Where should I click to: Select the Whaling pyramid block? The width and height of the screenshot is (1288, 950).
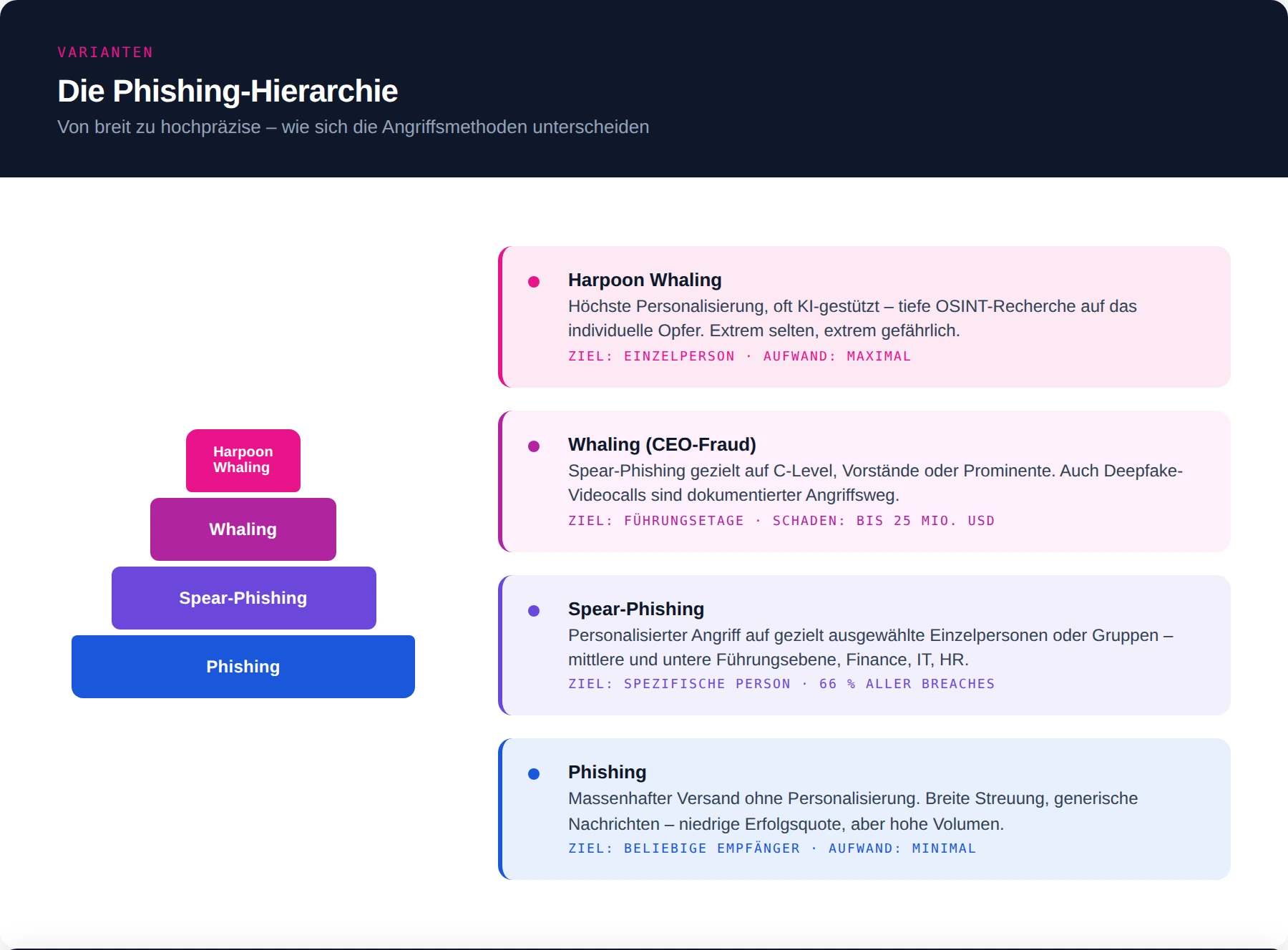[x=243, y=529]
